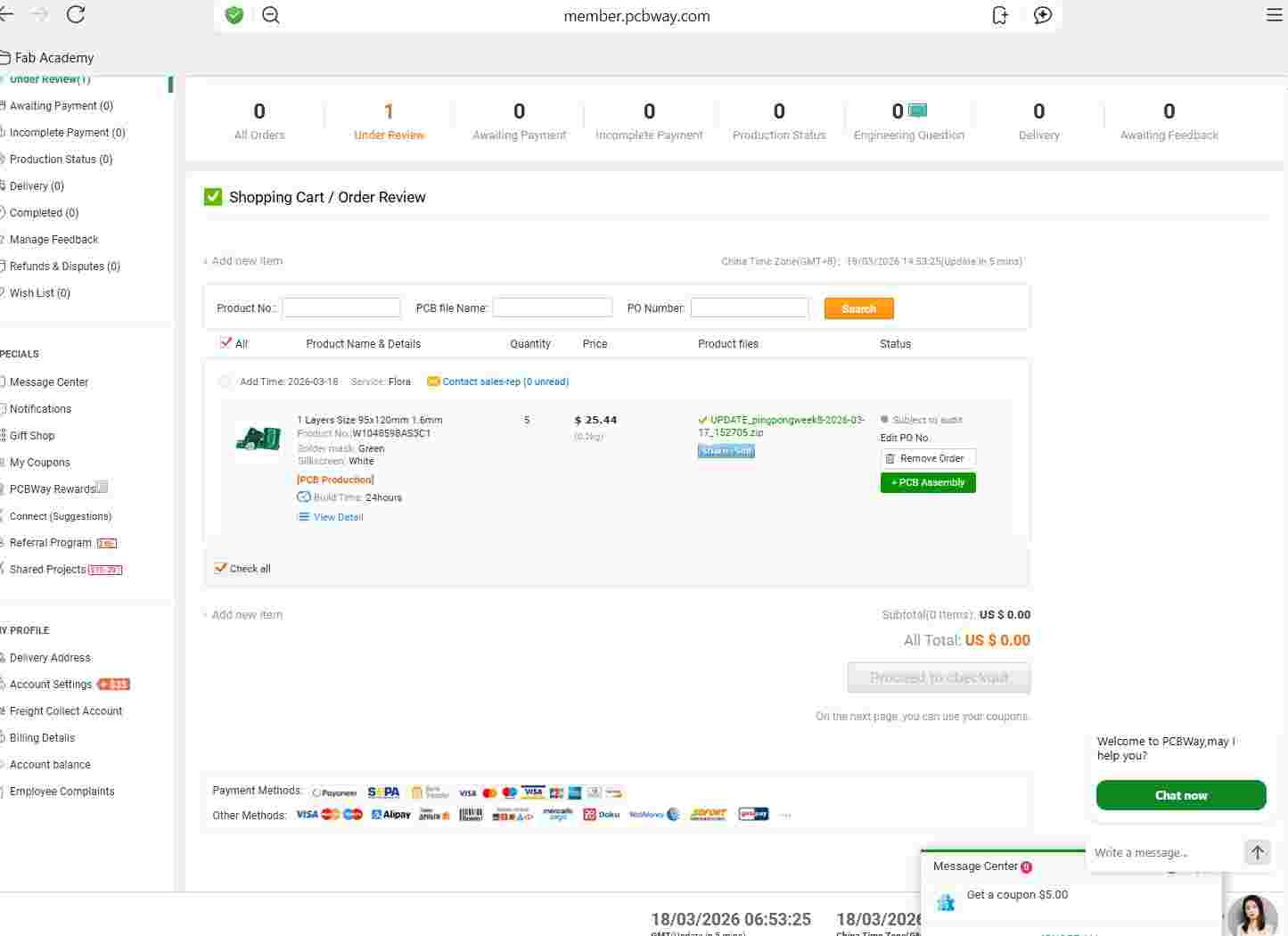Click the envelope icon beside Contact sales-rep
Image resolution: width=1288 pixels, height=936 pixels.
pyautogui.click(x=433, y=382)
